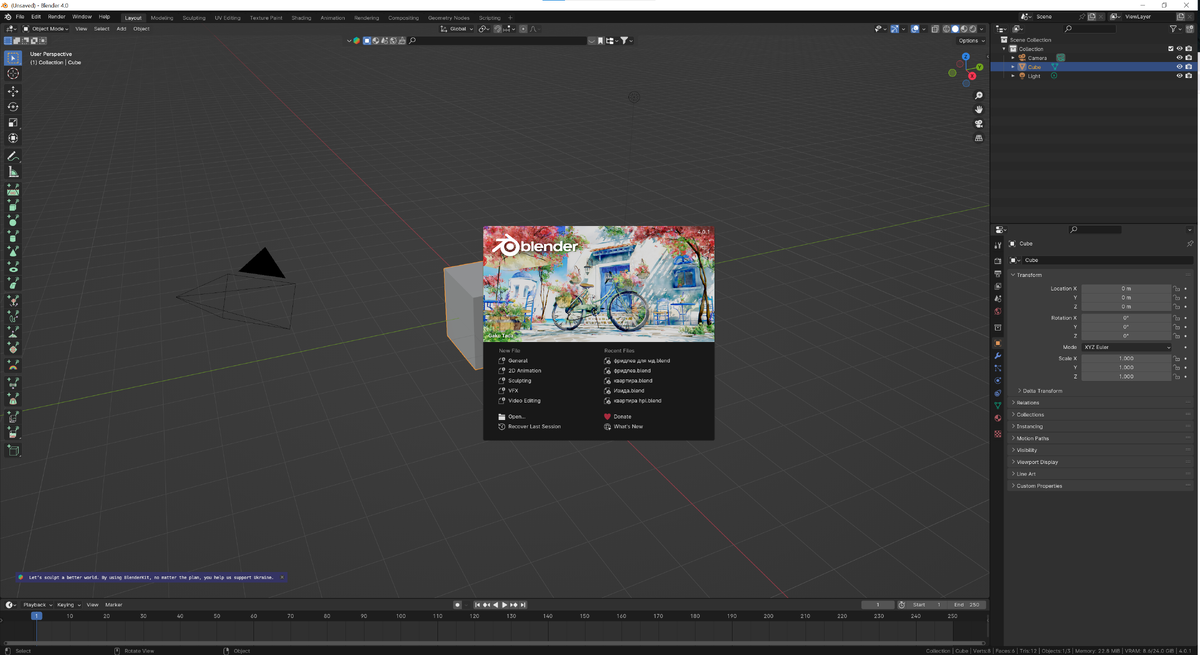Activate the Select Box tool
Screen dimensions: 1200x655
click(x=13, y=58)
